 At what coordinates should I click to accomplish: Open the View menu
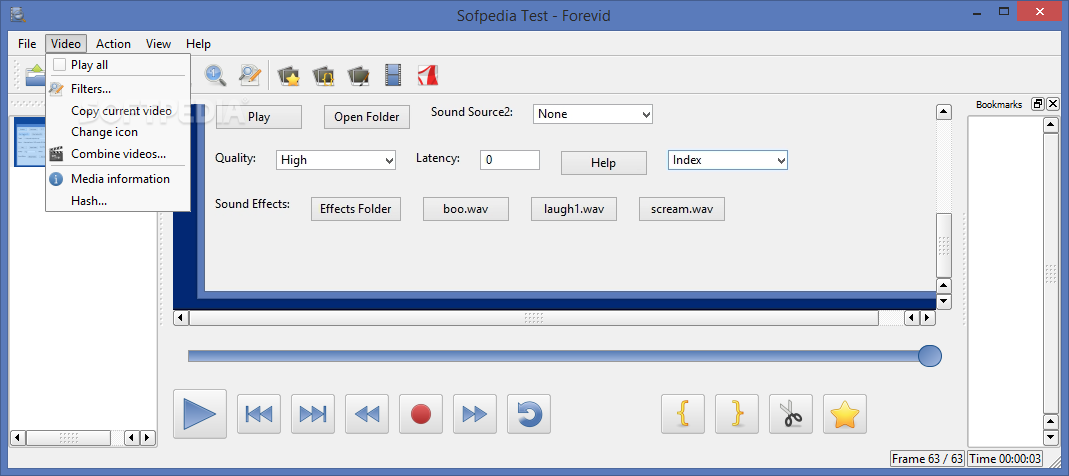[x=158, y=44]
